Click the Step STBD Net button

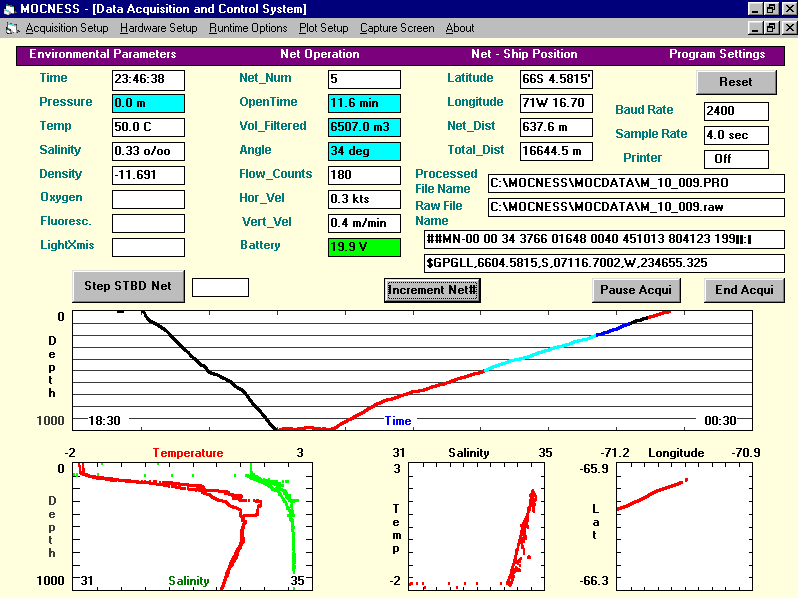[128, 286]
